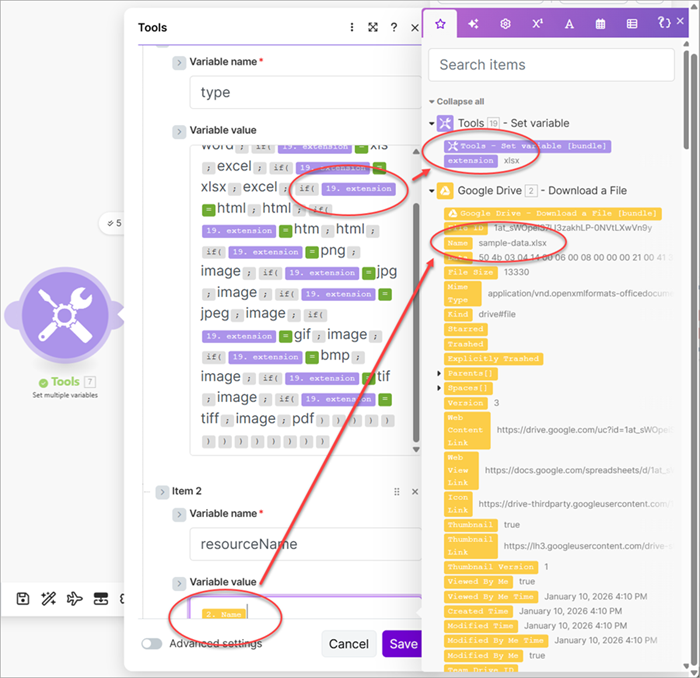Select the array functions tab icon
Image resolution: width=700 pixels, height=678 pixels.
[632, 24]
